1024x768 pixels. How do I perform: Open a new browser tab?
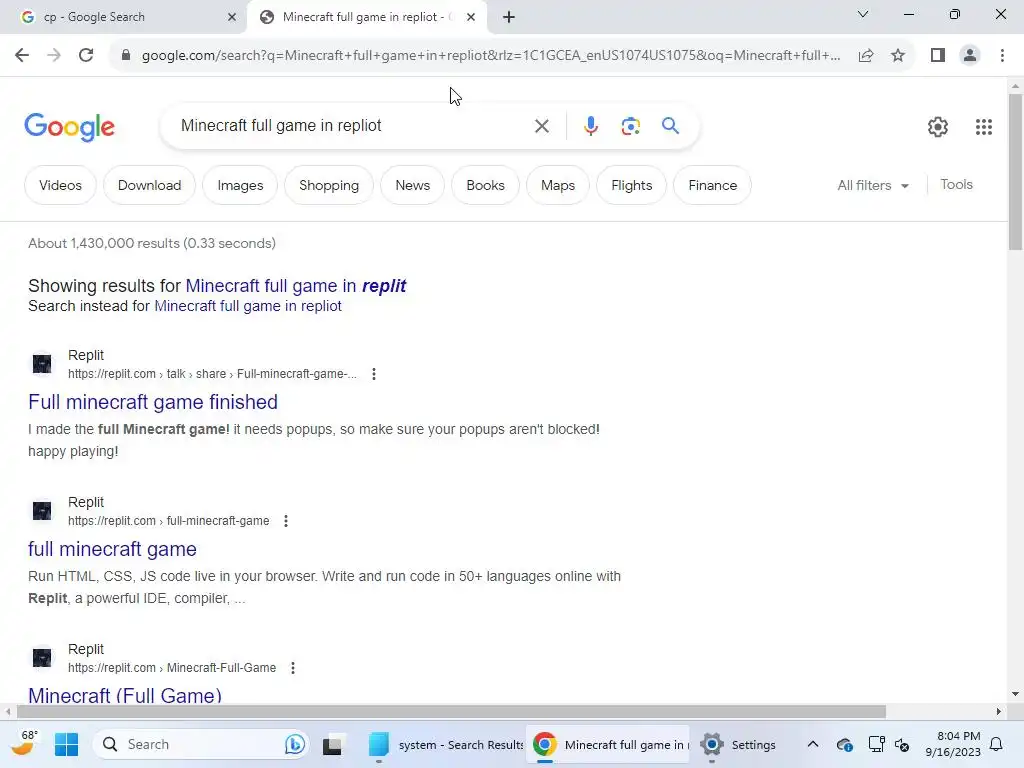(x=509, y=17)
